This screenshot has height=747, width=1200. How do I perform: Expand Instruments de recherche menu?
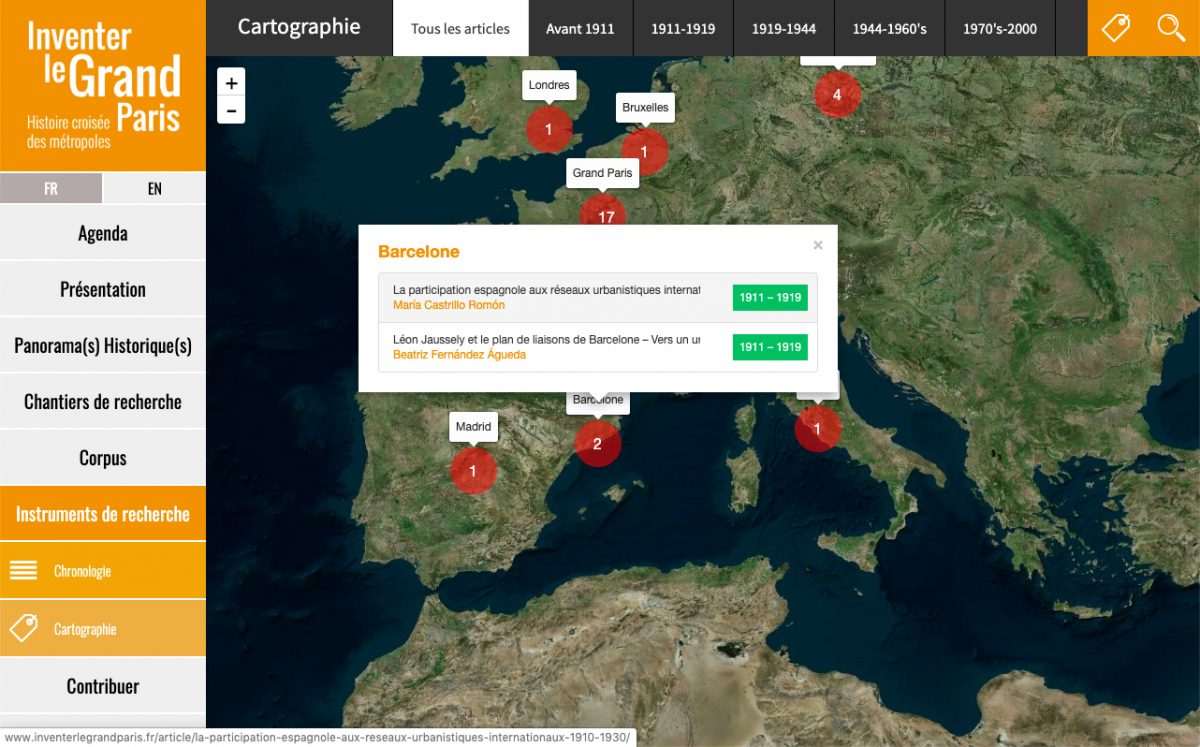click(103, 514)
